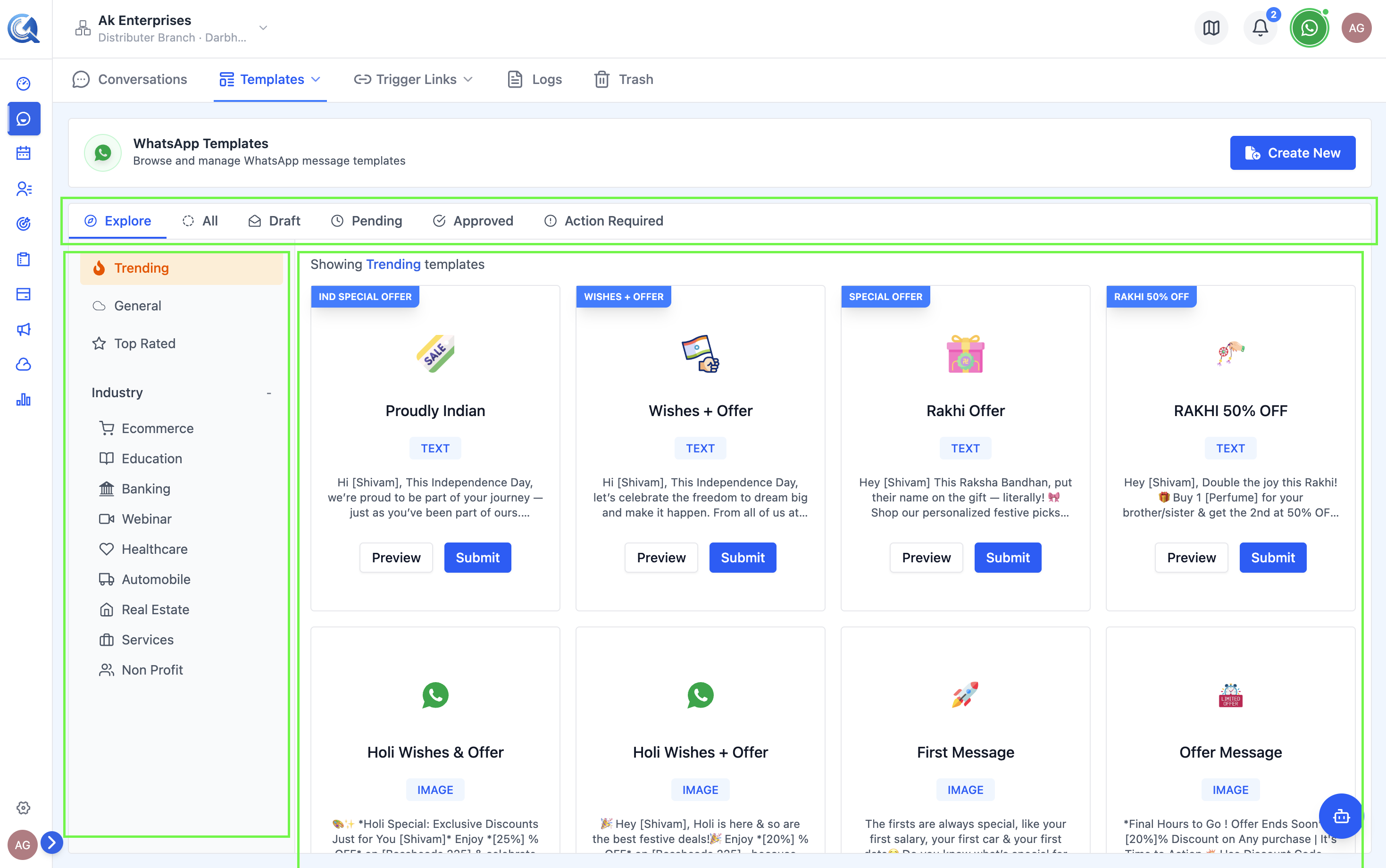Open the bar chart reports sidebar icon
Image resolution: width=1386 pixels, height=868 pixels.
[24, 400]
